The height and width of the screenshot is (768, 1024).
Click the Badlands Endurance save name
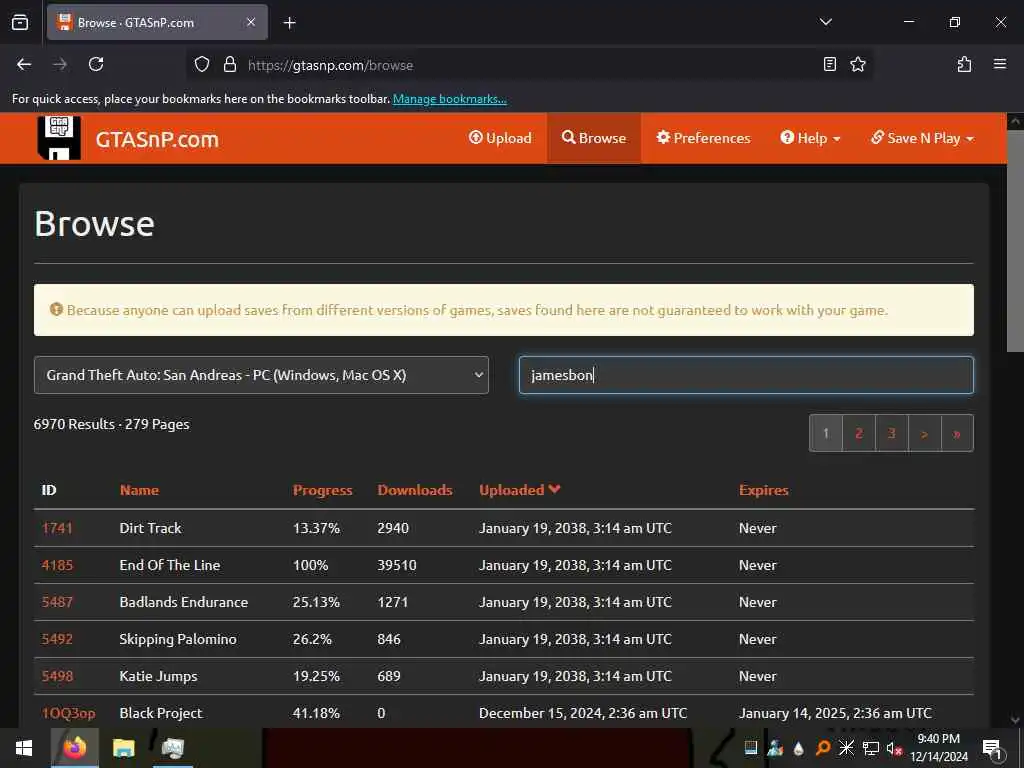pos(184,602)
